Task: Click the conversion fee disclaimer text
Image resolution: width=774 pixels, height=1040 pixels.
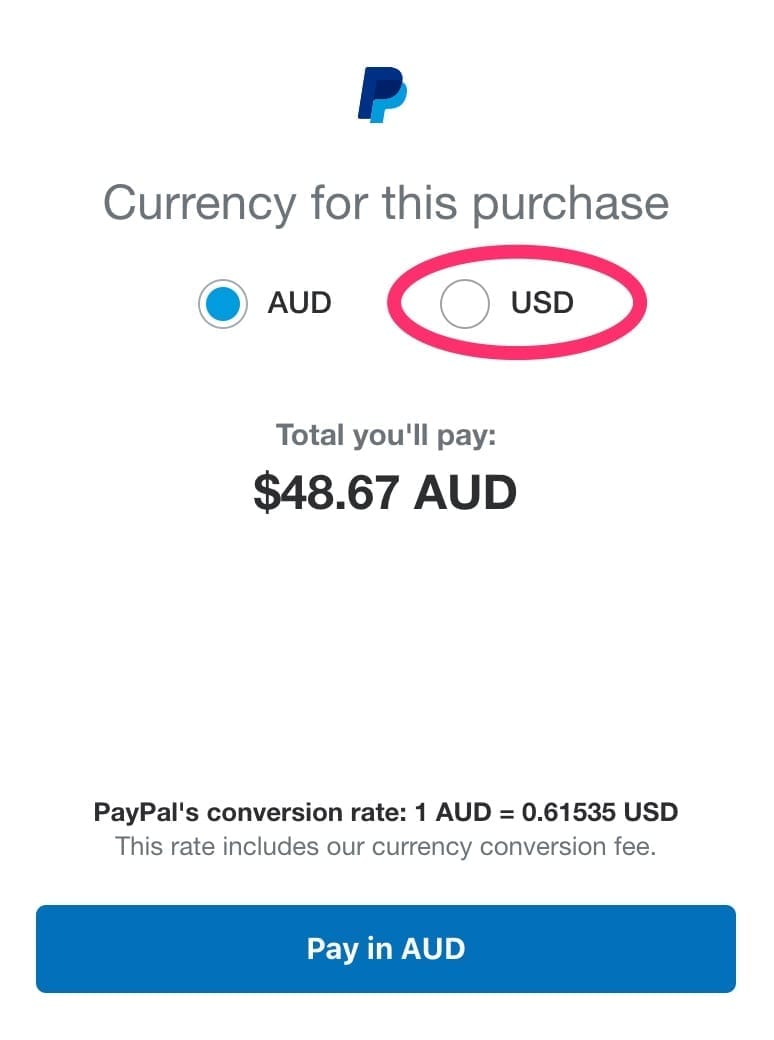Action: [x=387, y=846]
